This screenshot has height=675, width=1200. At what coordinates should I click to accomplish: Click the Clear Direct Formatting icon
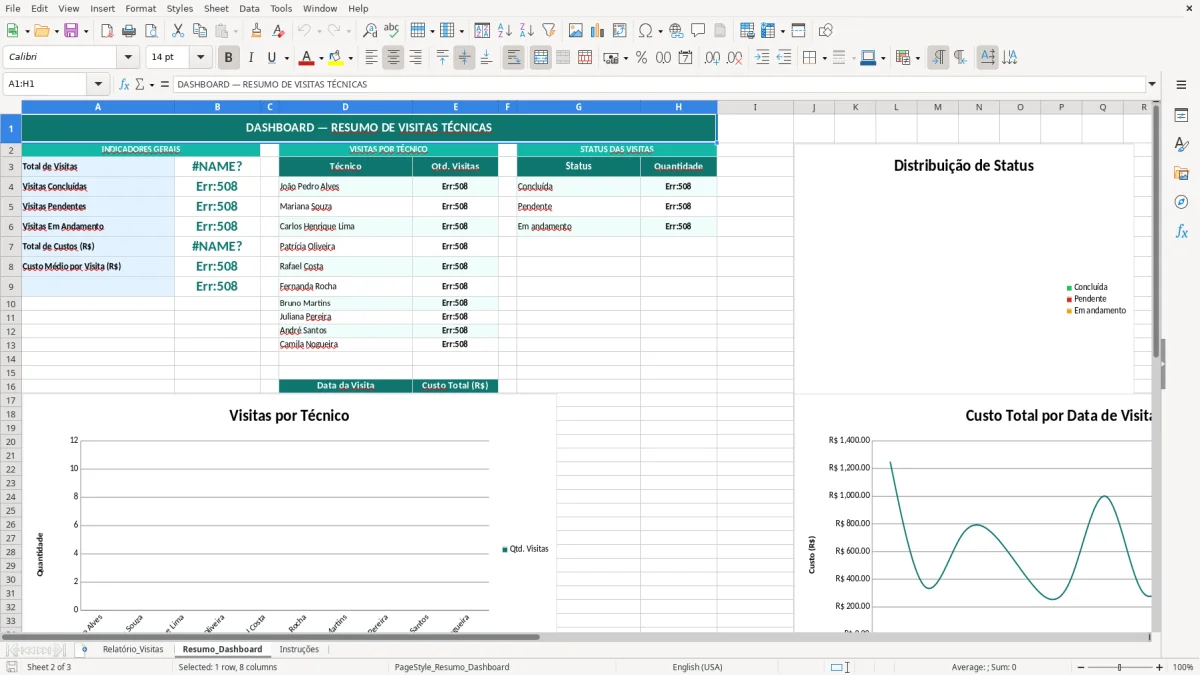point(279,31)
